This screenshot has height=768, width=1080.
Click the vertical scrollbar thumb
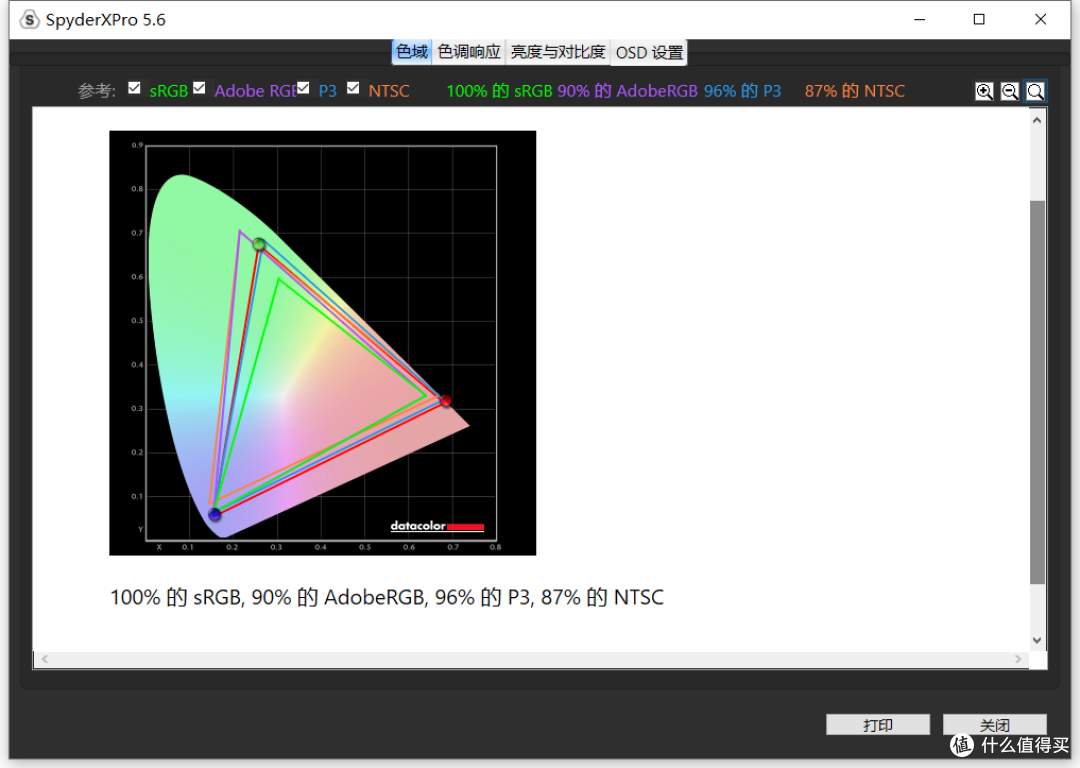click(x=1037, y=393)
